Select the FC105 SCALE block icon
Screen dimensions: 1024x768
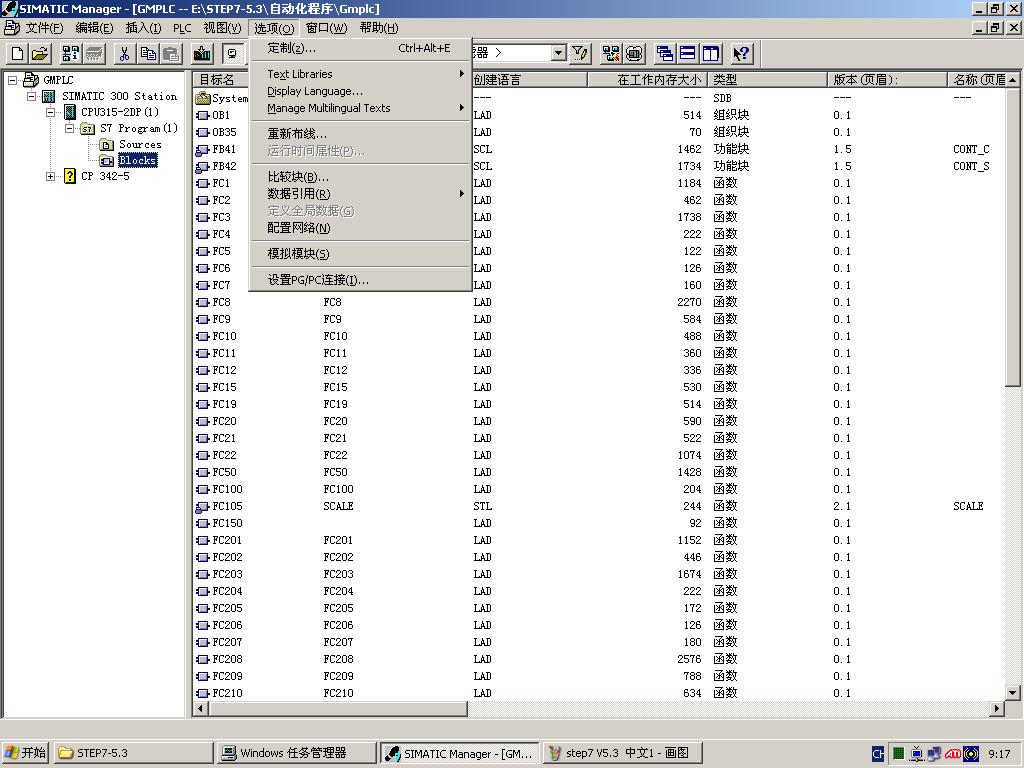(x=202, y=507)
